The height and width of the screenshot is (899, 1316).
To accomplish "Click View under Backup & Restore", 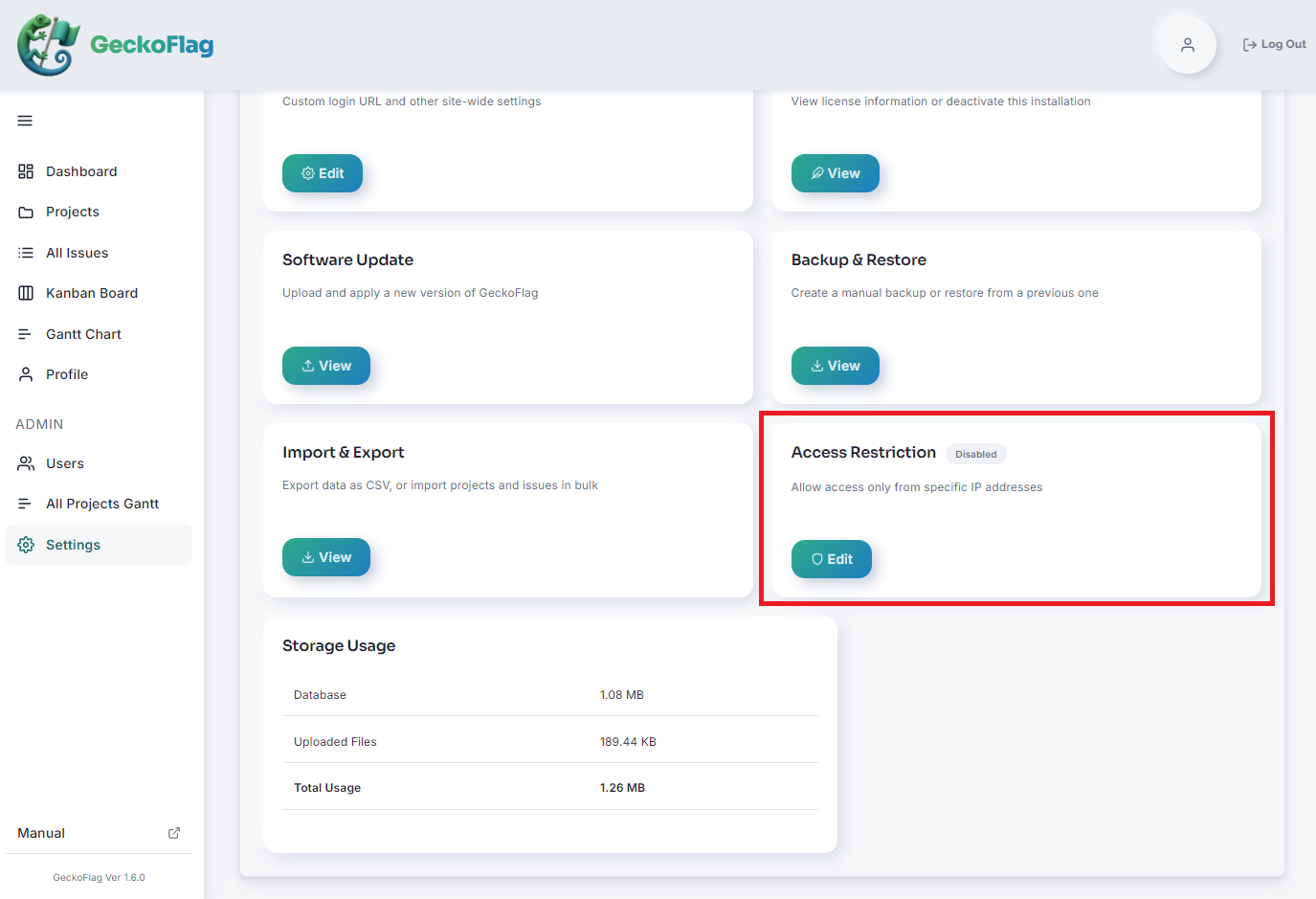I will pos(835,366).
